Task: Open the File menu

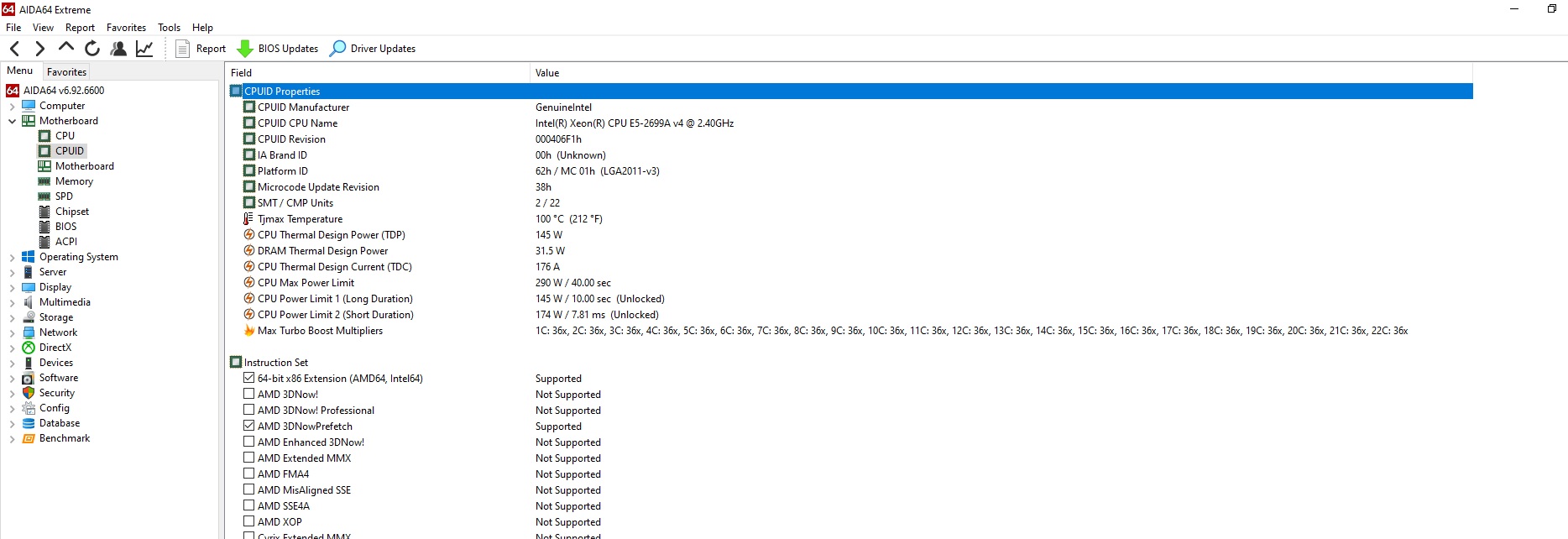Action: (x=13, y=28)
